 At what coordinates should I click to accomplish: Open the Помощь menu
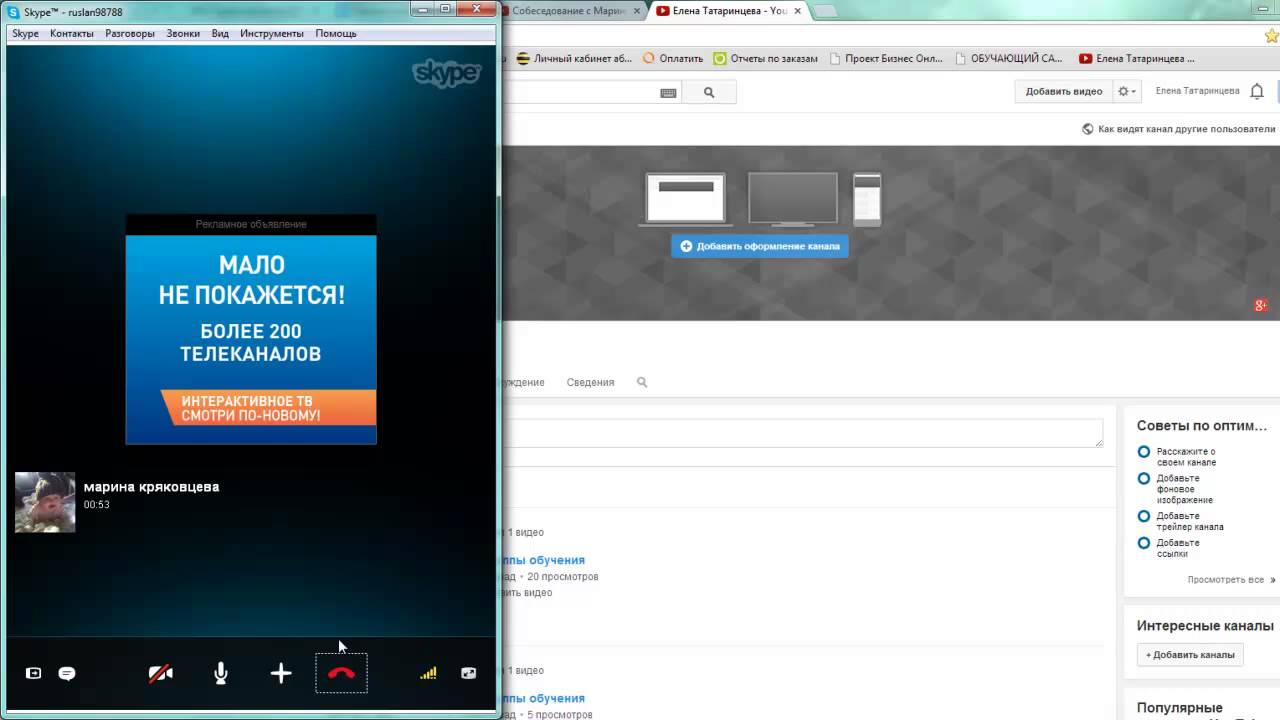click(336, 33)
